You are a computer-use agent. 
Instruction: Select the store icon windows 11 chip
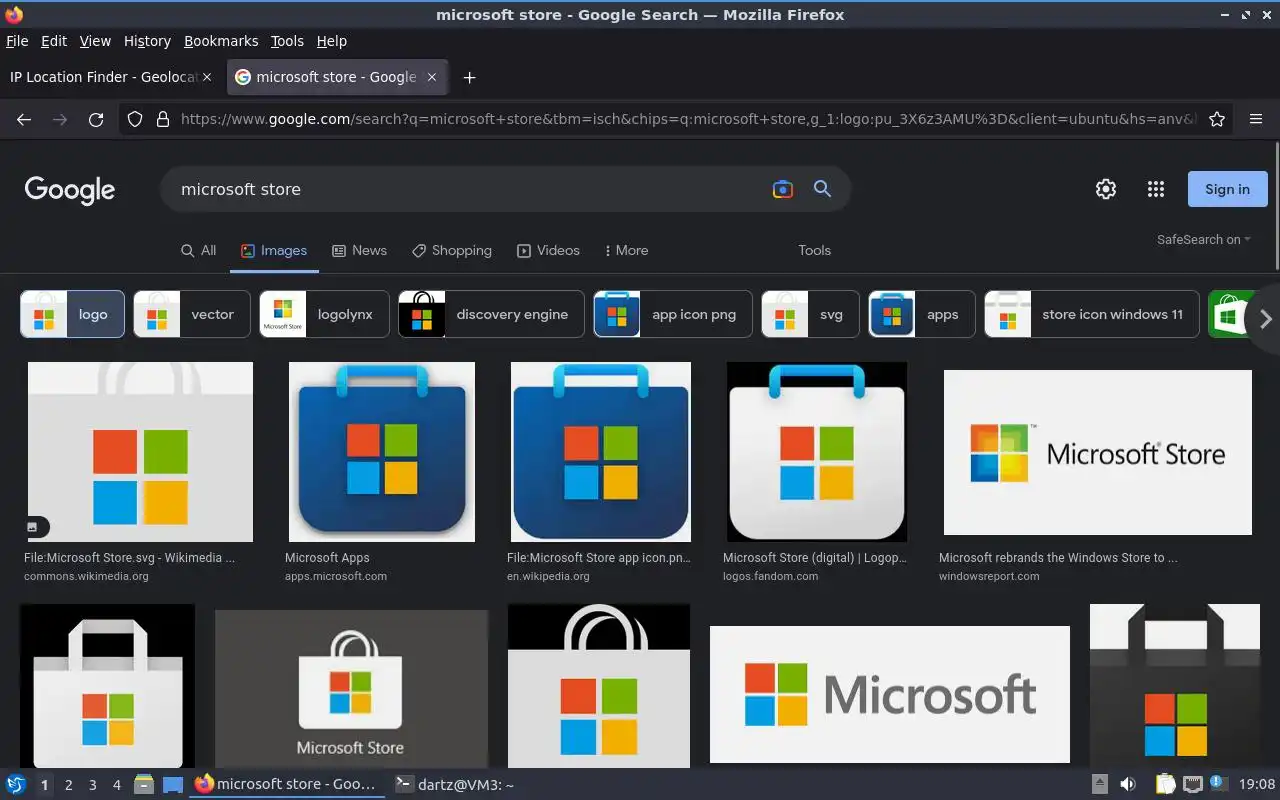[x=1092, y=314]
